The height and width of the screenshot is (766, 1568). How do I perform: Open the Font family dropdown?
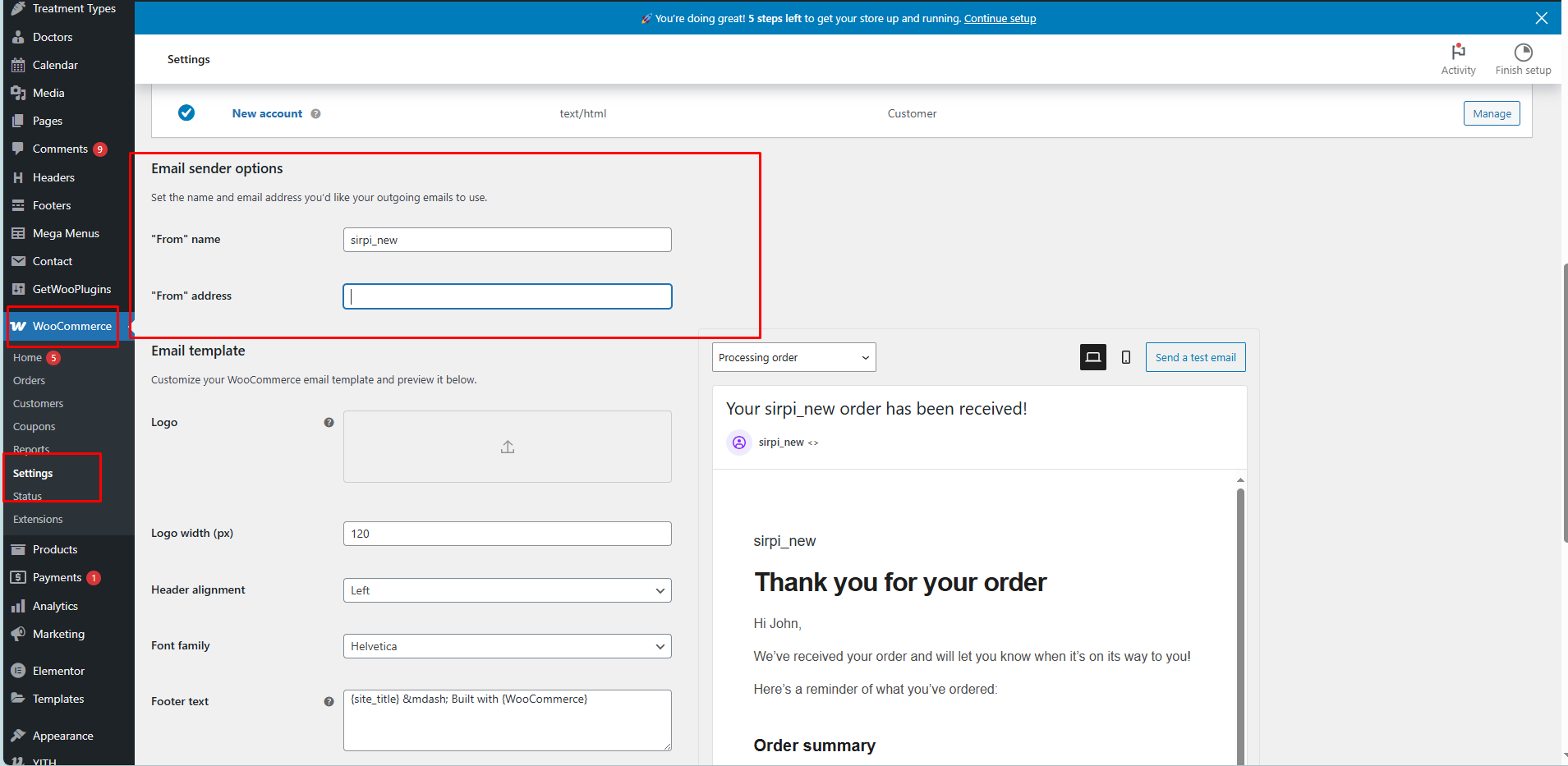click(508, 646)
